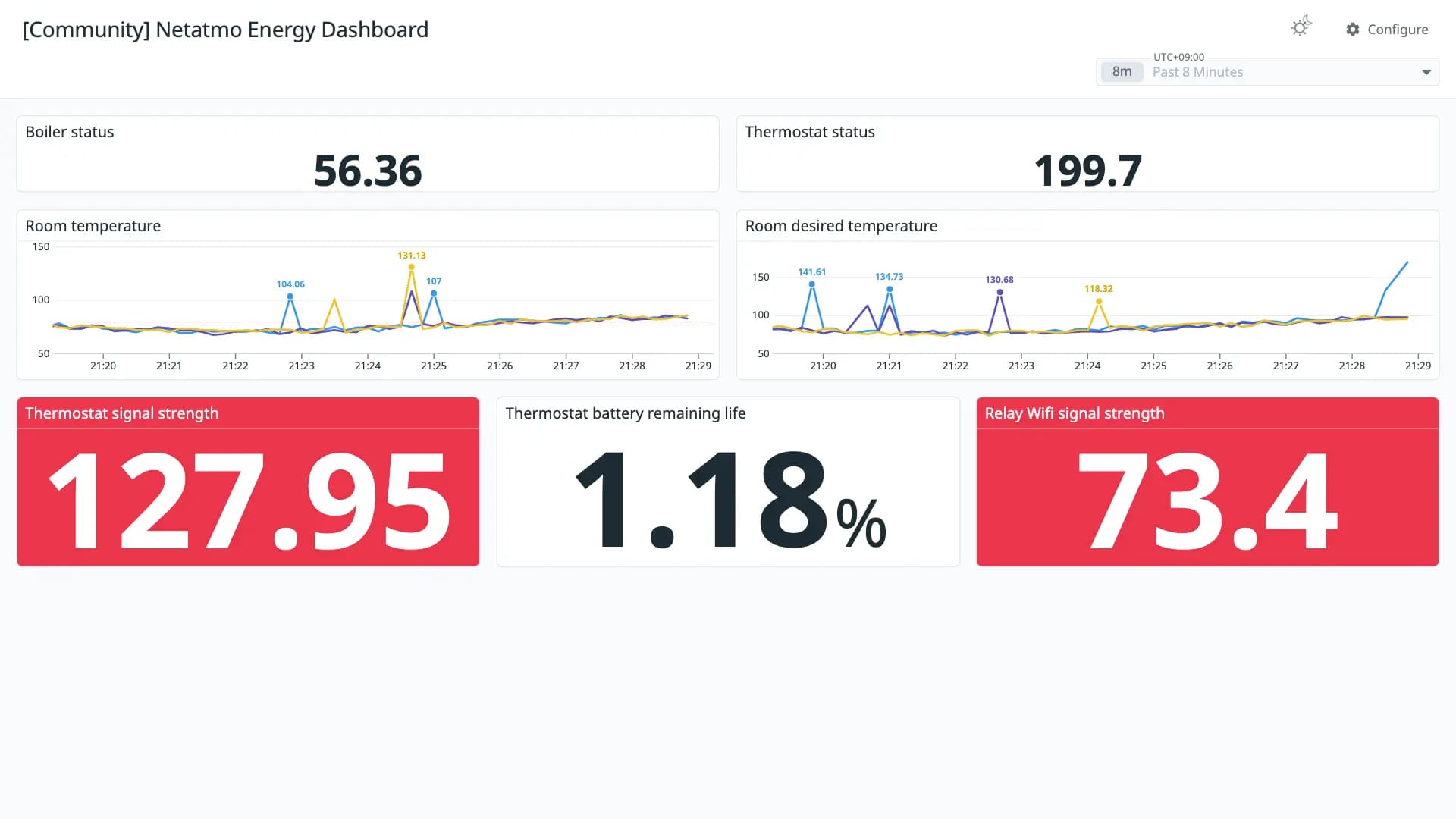Click the 104.06 peak marker in Room temperature
Screen dimensions: 1456x819
[290, 297]
